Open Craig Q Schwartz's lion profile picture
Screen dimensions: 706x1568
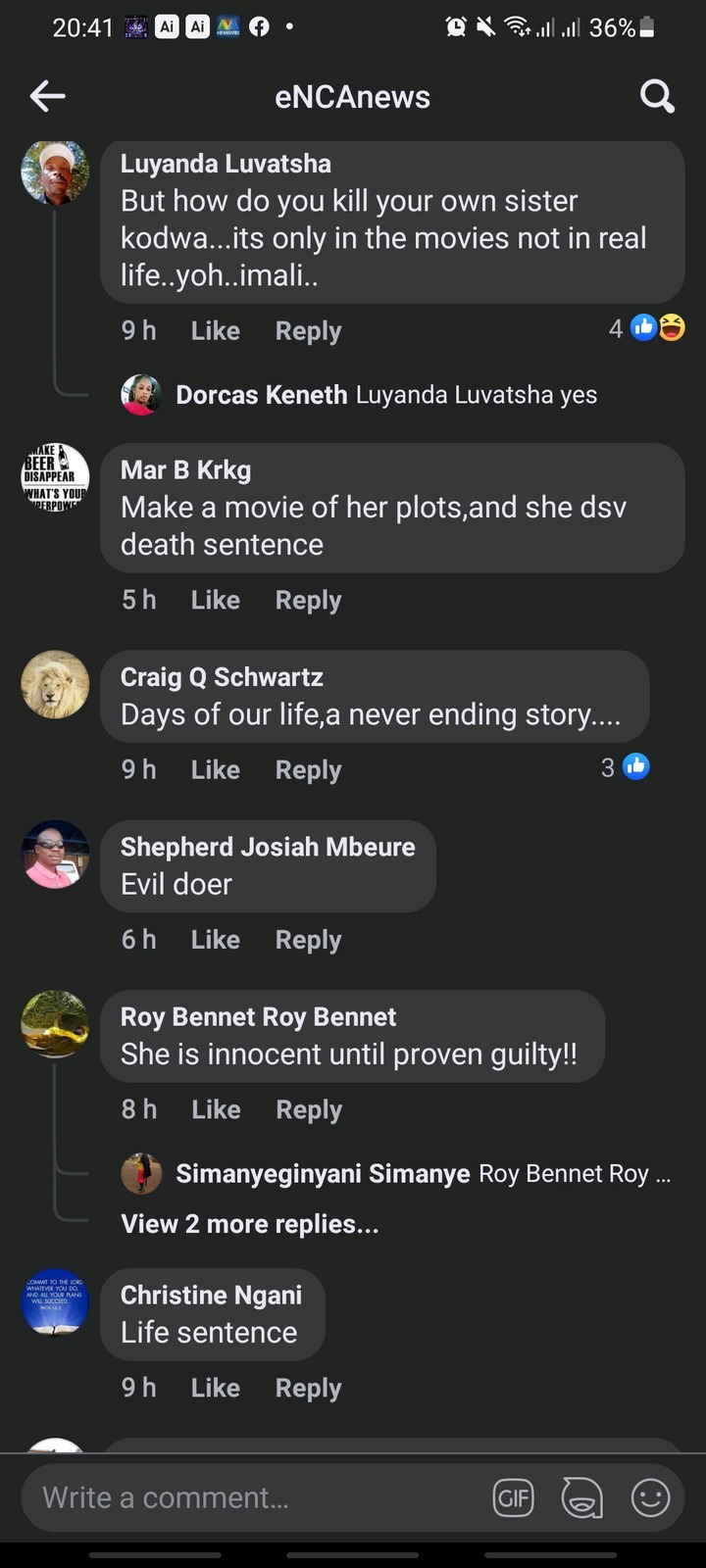pyautogui.click(x=55, y=684)
